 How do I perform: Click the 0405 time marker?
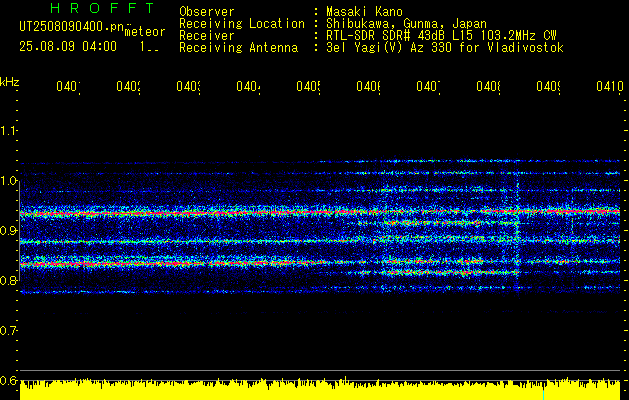coord(308,87)
